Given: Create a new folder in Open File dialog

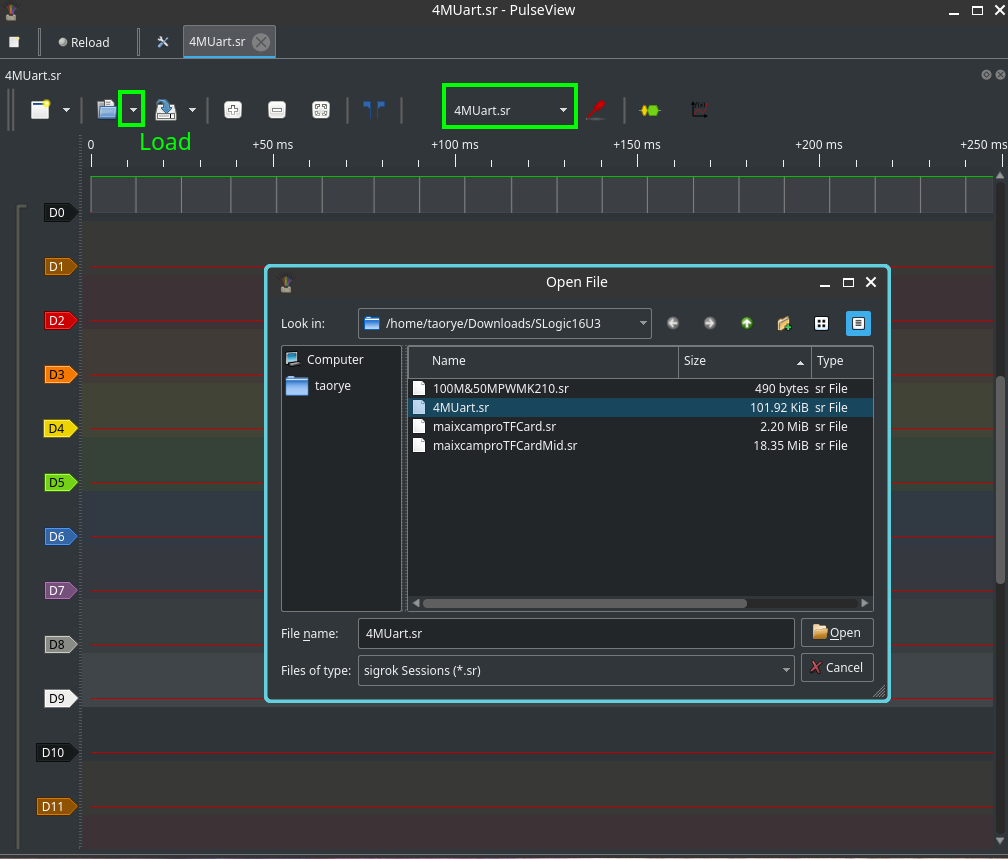Looking at the screenshot, I should (784, 323).
